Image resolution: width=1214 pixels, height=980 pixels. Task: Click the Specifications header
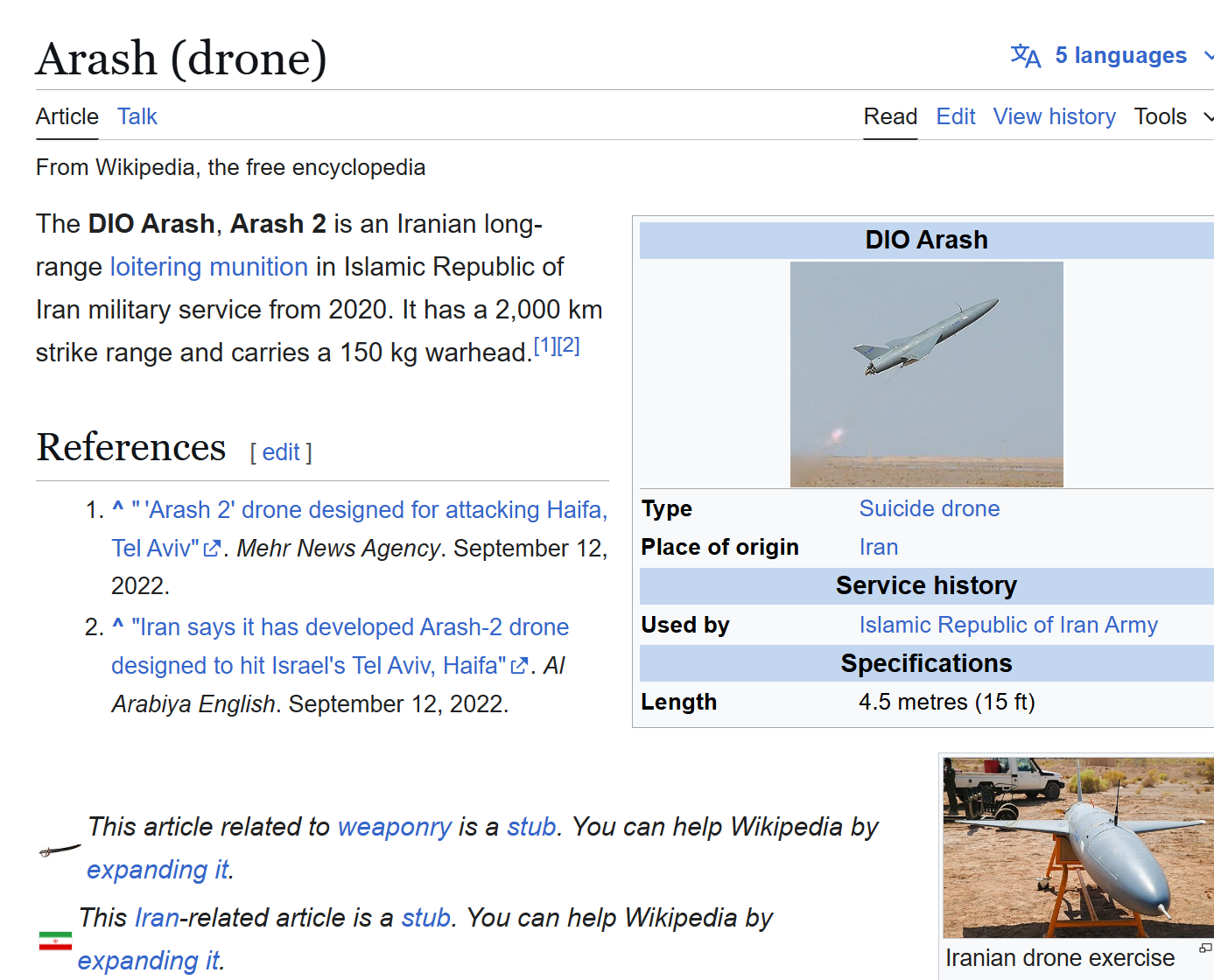926,663
